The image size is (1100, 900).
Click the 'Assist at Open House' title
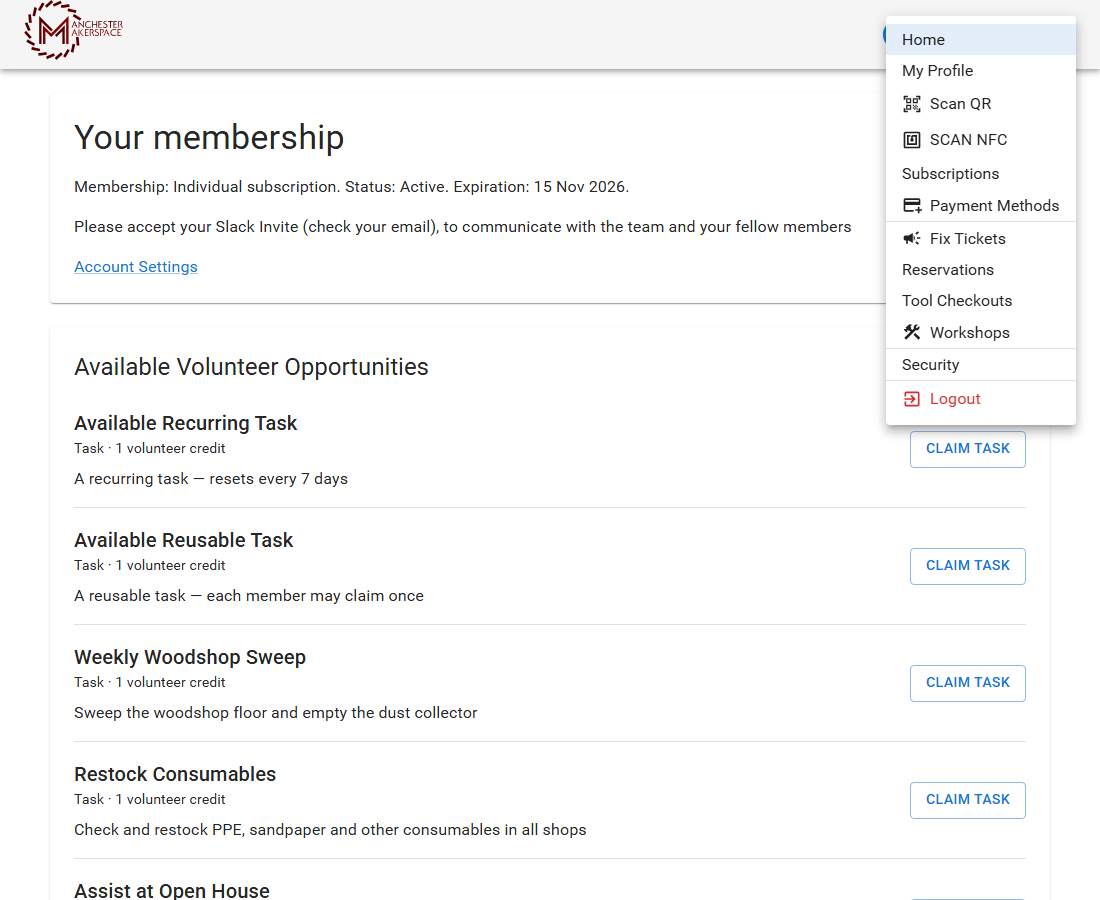point(172,891)
